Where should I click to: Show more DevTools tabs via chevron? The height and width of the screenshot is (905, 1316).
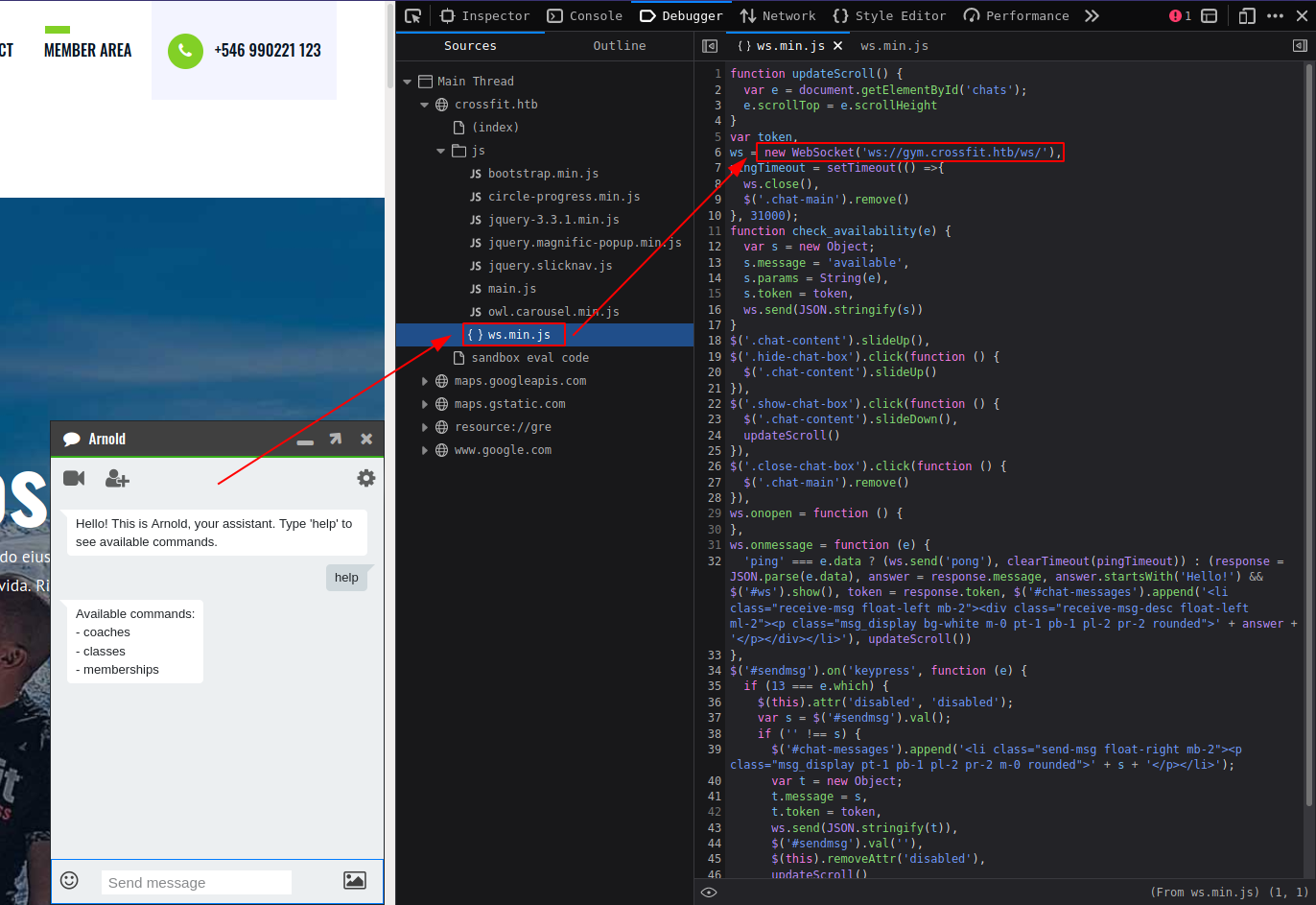(x=1092, y=16)
